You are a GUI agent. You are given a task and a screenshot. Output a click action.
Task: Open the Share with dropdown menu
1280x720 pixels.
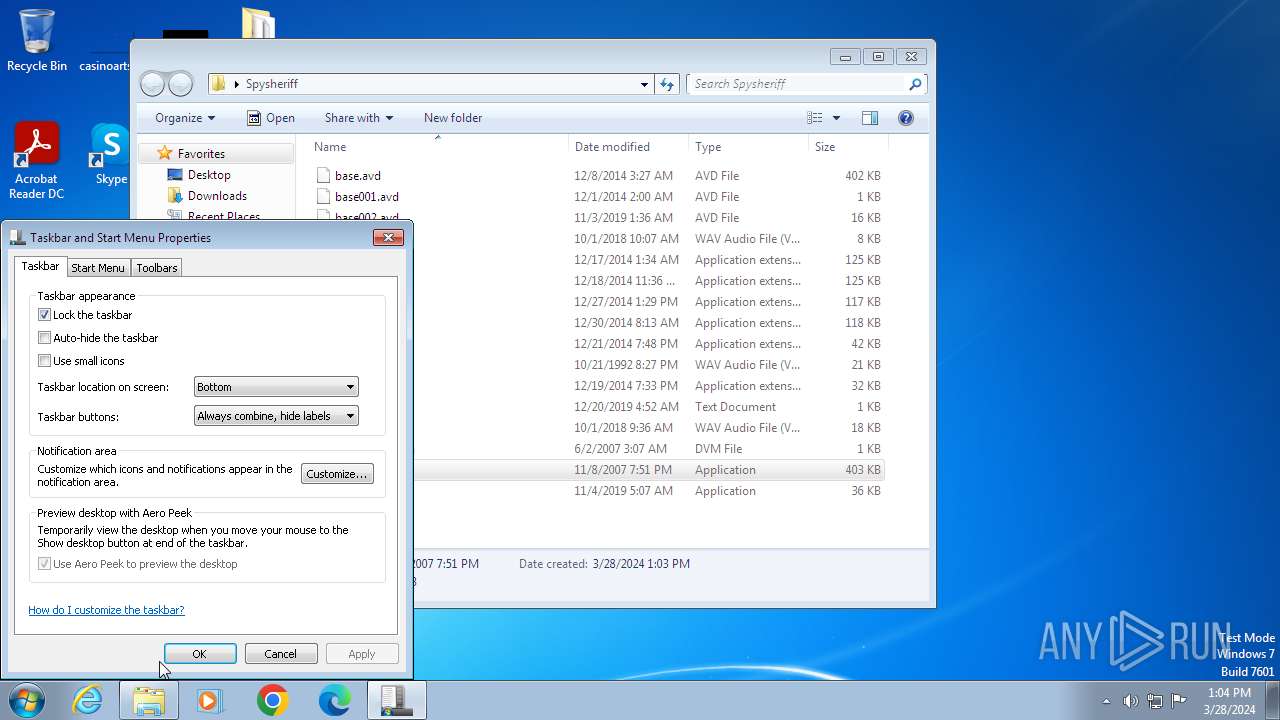pos(359,118)
